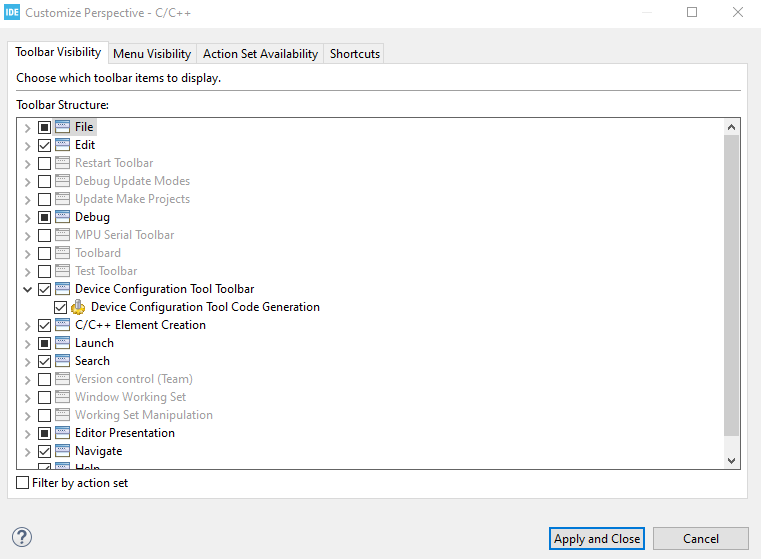Click the Launch toolbar icon
This screenshot has width=761, height=559.
62,343
